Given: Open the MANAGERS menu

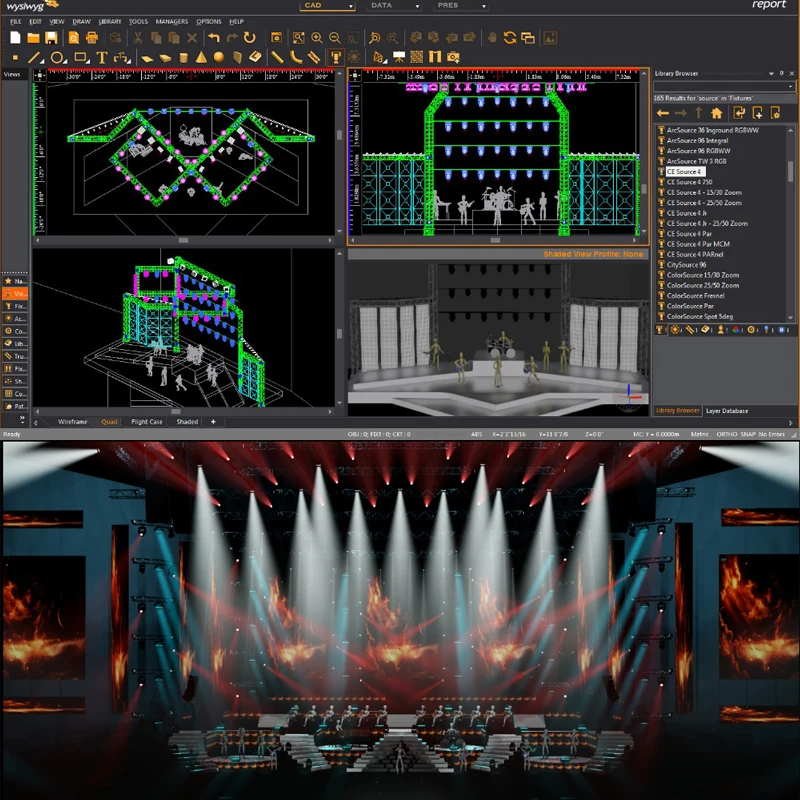Looking at the screenshot, I should tap(172, 21).
